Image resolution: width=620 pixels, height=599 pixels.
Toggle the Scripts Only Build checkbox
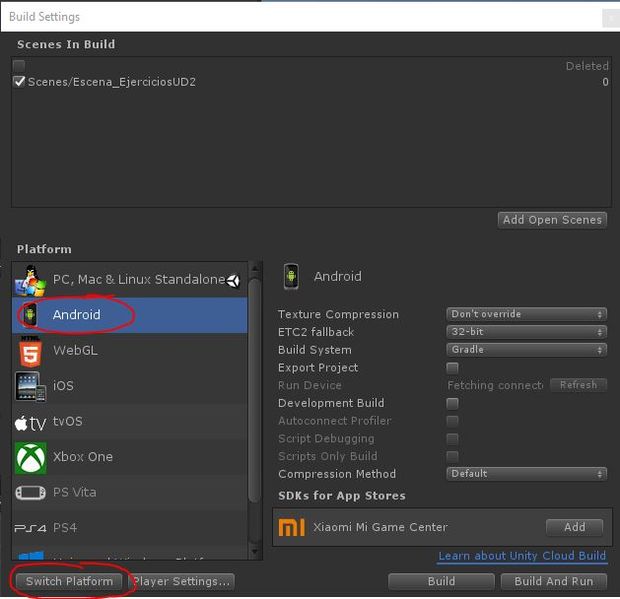pos(452,456)
